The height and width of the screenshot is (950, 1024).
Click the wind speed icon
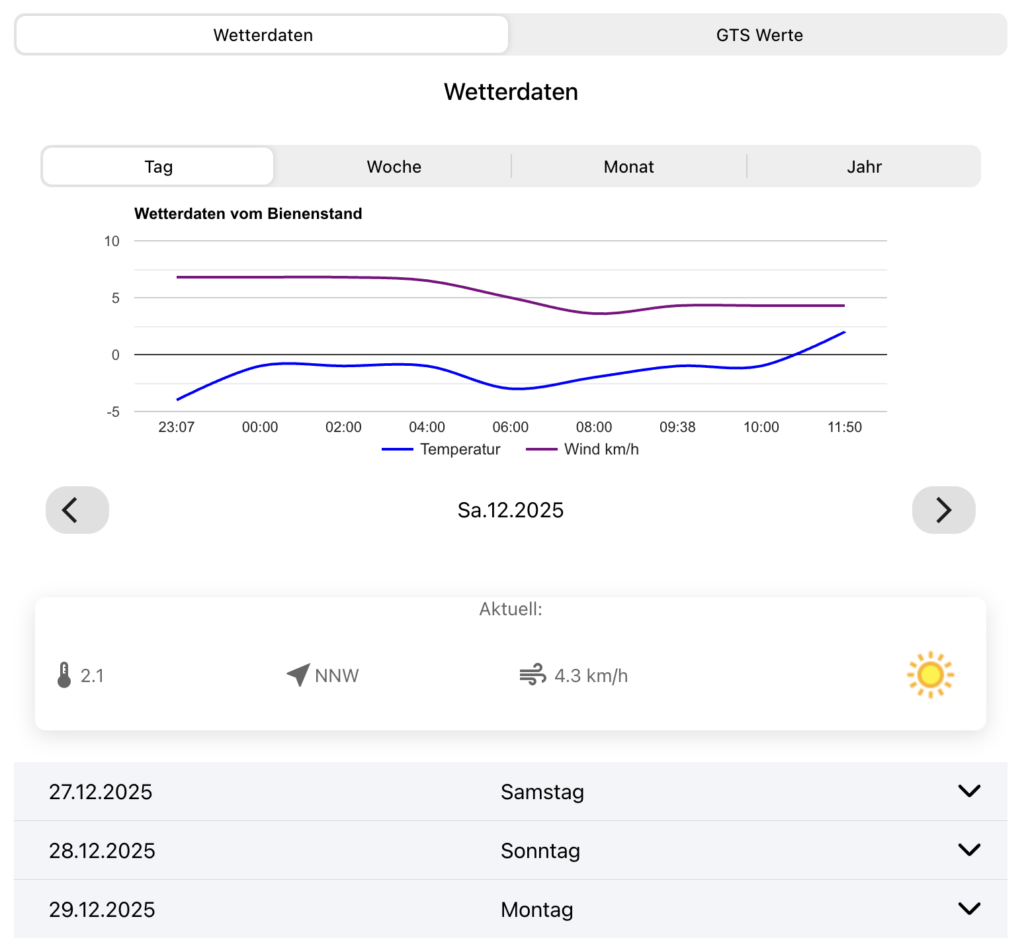tap(532, 676)
